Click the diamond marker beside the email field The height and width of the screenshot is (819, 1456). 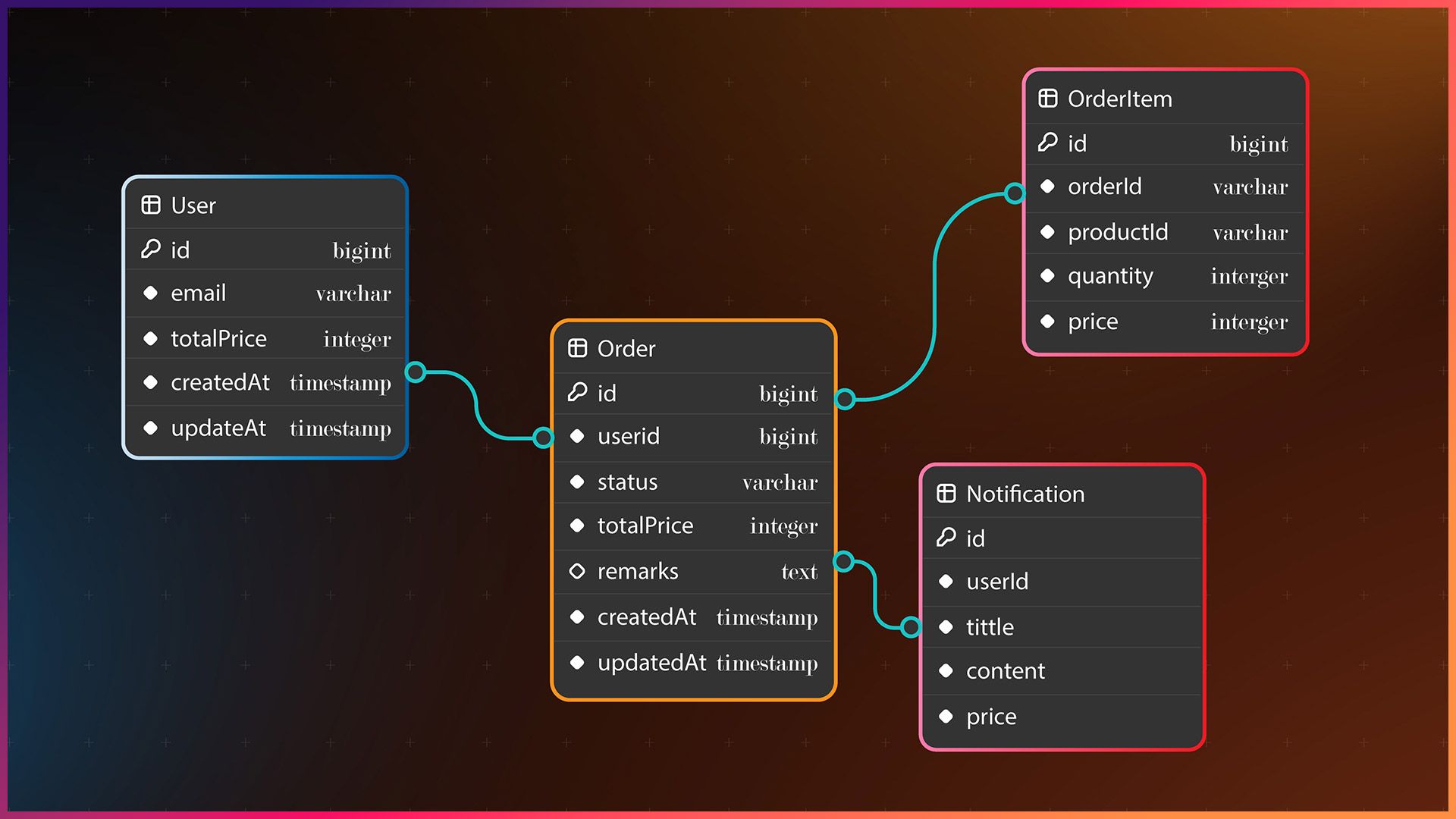pyautogui.click(x=151, y=293)
